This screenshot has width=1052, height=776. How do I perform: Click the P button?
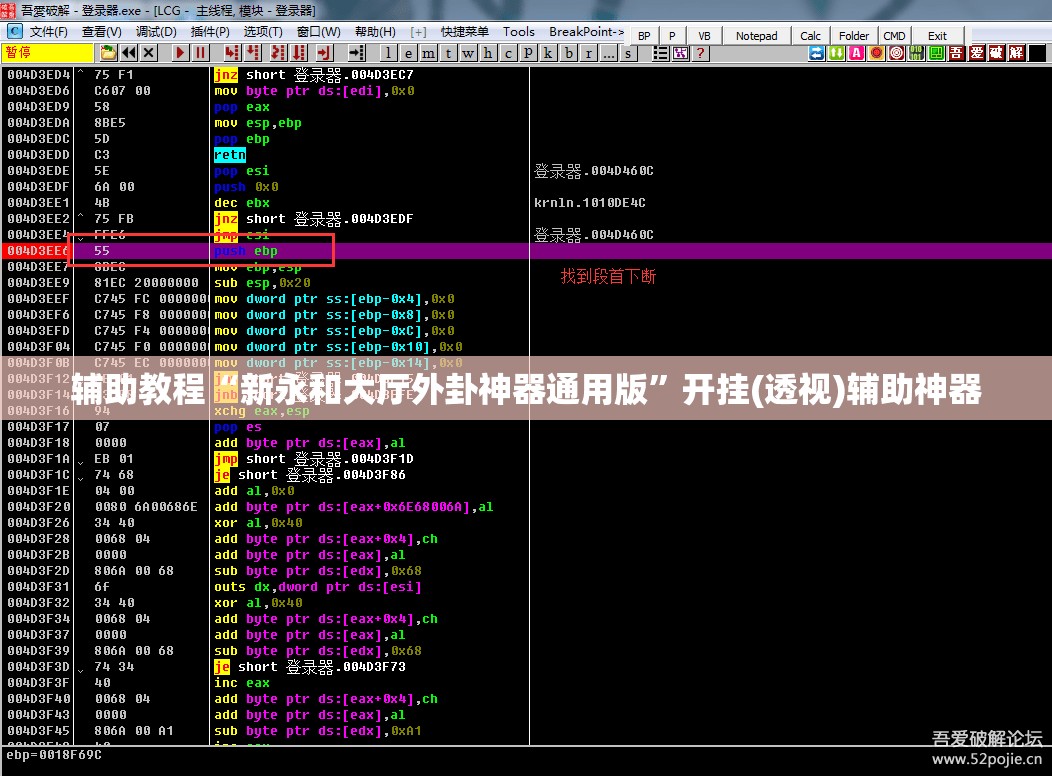click(672, 36)
